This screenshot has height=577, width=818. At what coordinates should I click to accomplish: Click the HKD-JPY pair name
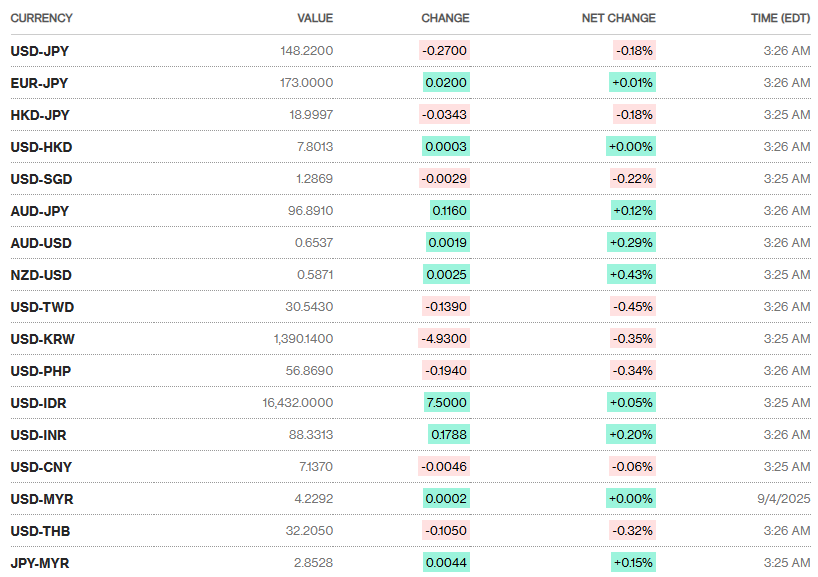pyautogui.click(x=40, y=115)
